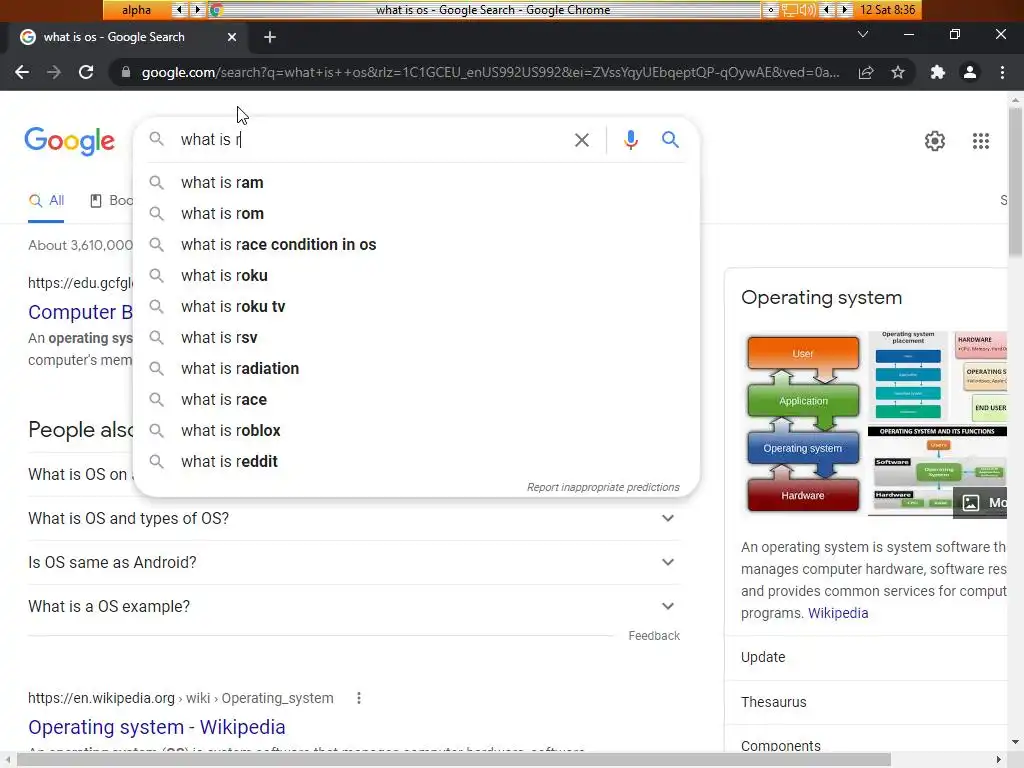Open the Chrome profile avatar menu

point(970,72)
